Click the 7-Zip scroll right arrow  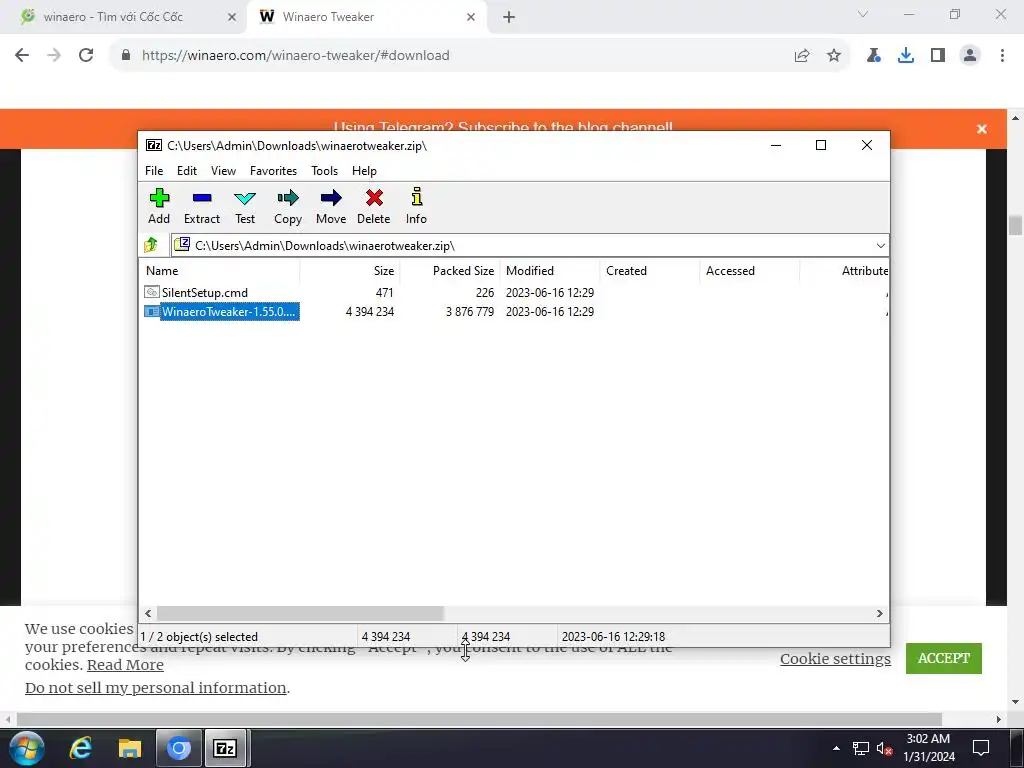point(879,613)
